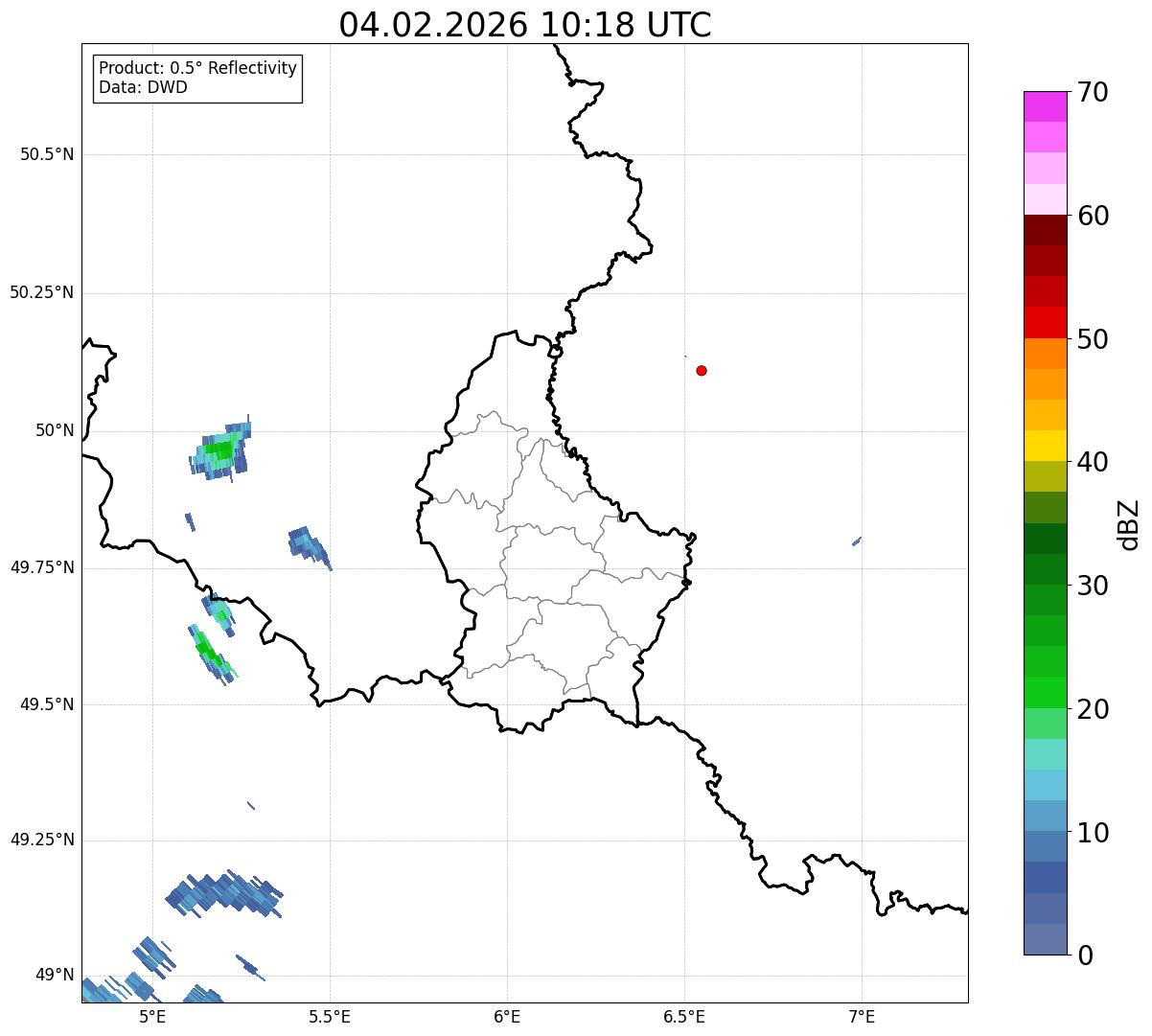Click the red radar site marker dot
Image resolution: width=1152 pixels, height=1036 pixels.
(702, 370)
